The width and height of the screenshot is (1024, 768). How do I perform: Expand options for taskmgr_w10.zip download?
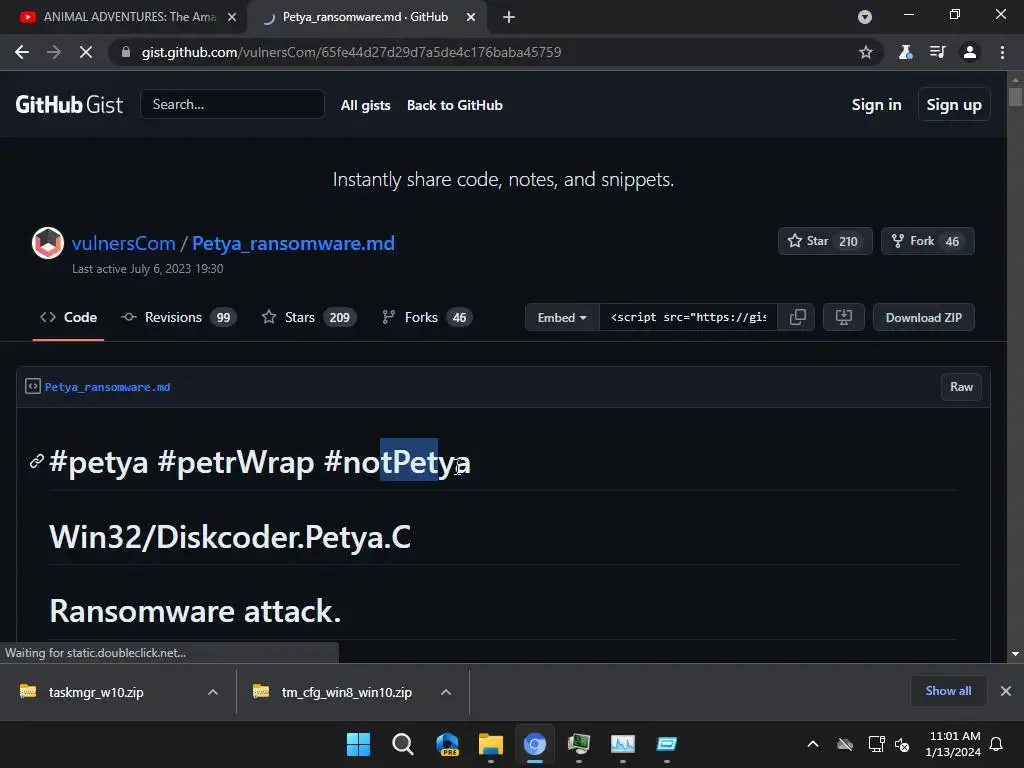[212, 692]
